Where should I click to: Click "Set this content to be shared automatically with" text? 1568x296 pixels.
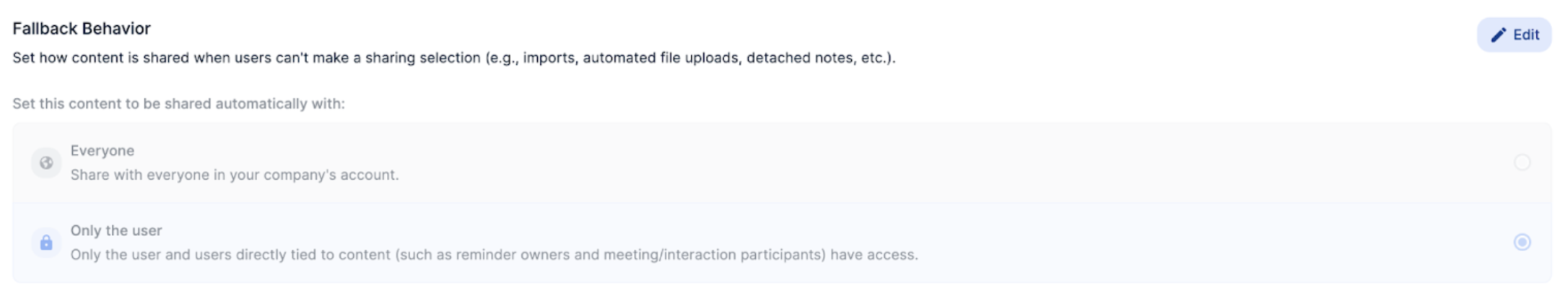178,104
